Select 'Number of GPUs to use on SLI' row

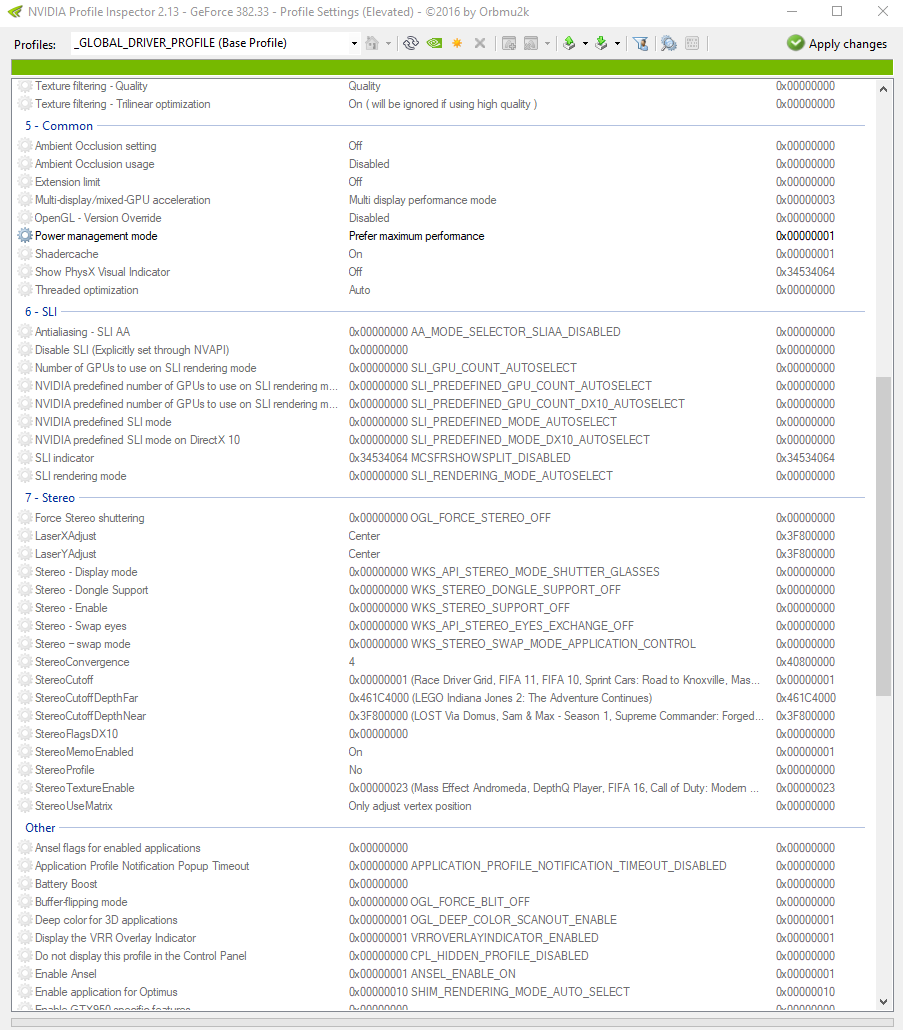[443, 368]
